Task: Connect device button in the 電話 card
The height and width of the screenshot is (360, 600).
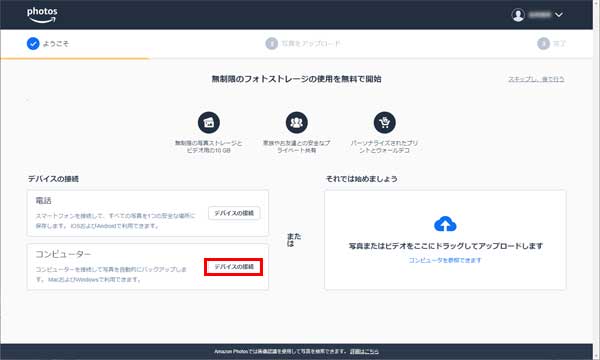Action: coord(234,213)
